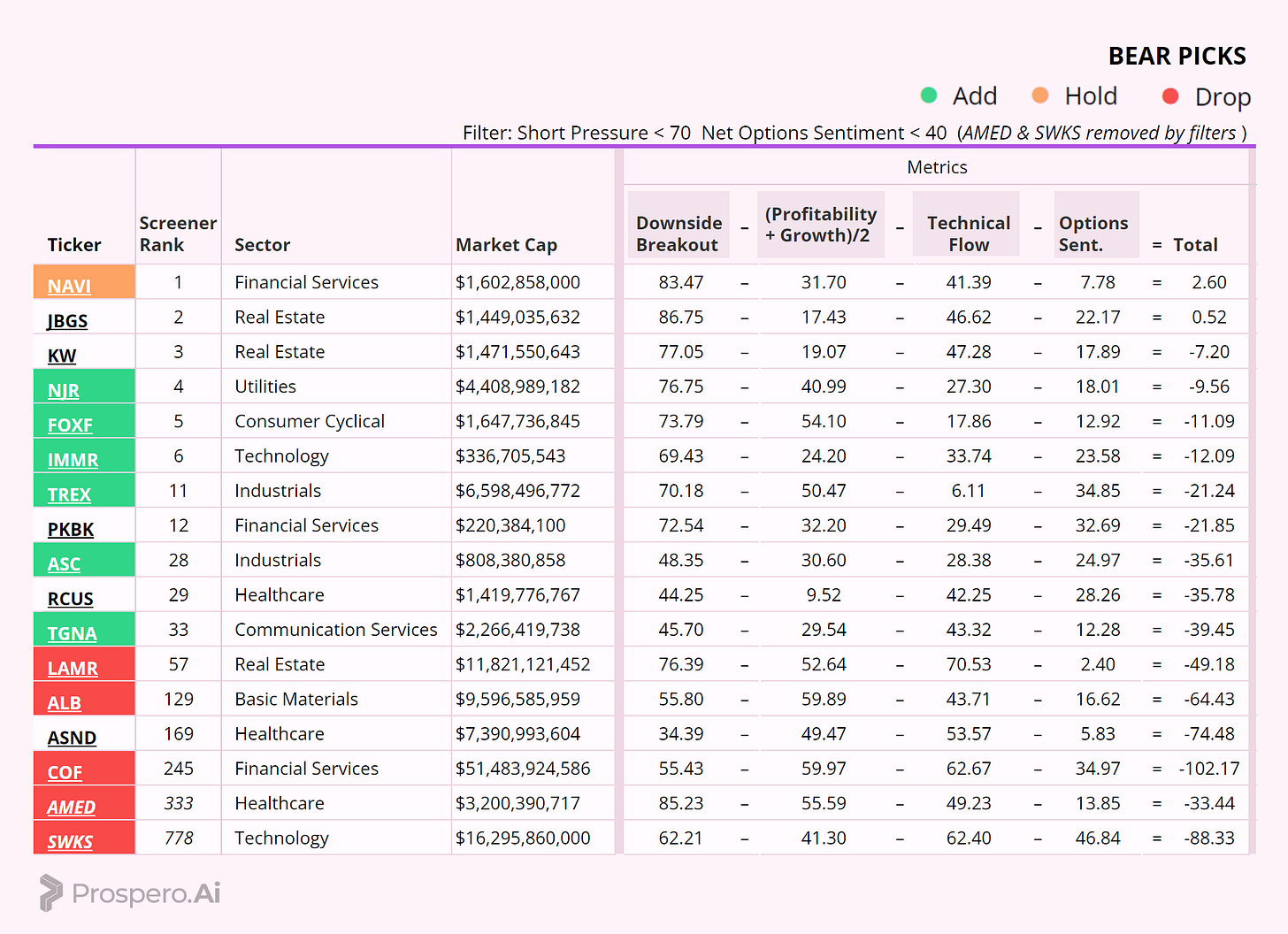
Task: Open the COF ticker link
Action: tap(65, 772)
